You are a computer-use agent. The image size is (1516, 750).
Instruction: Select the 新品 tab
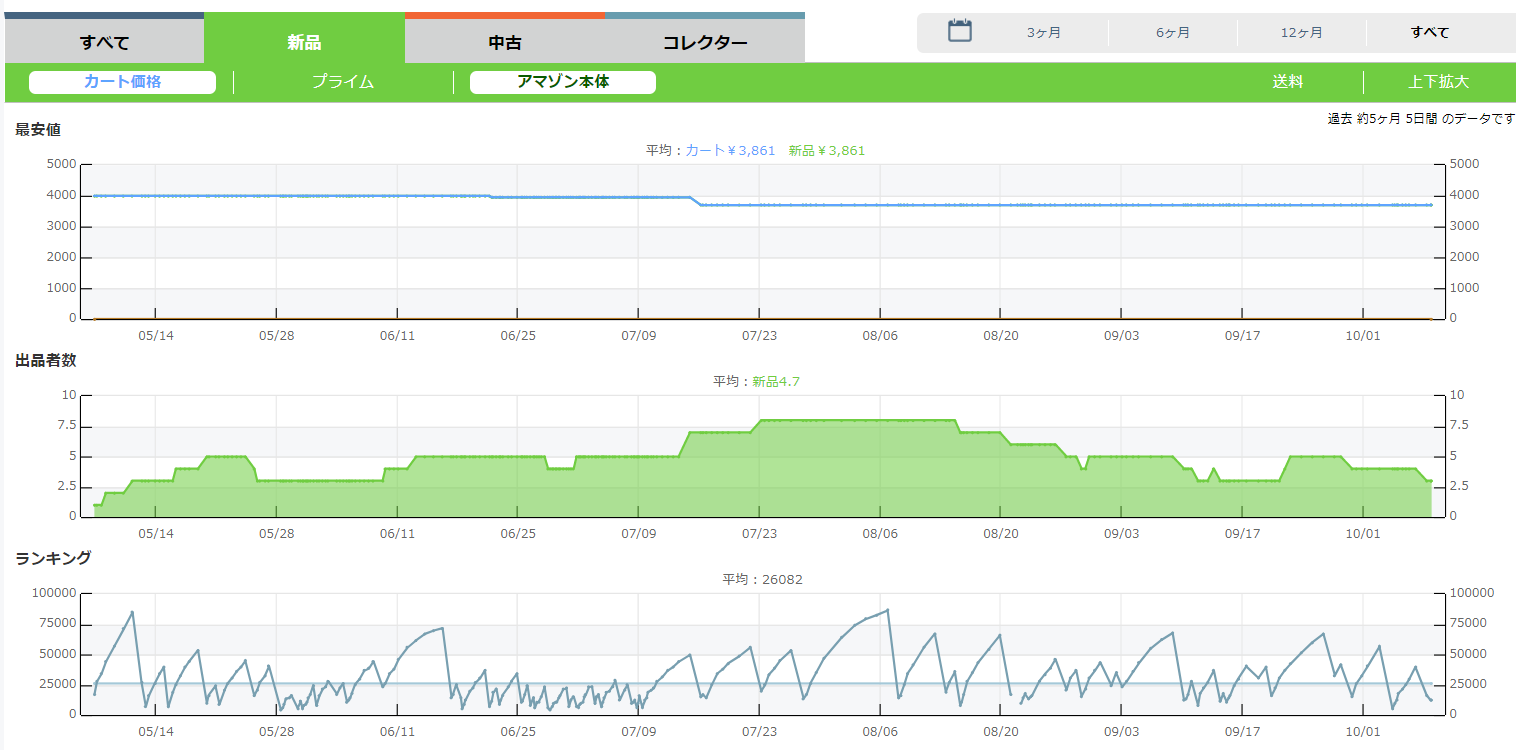point(304,42)
